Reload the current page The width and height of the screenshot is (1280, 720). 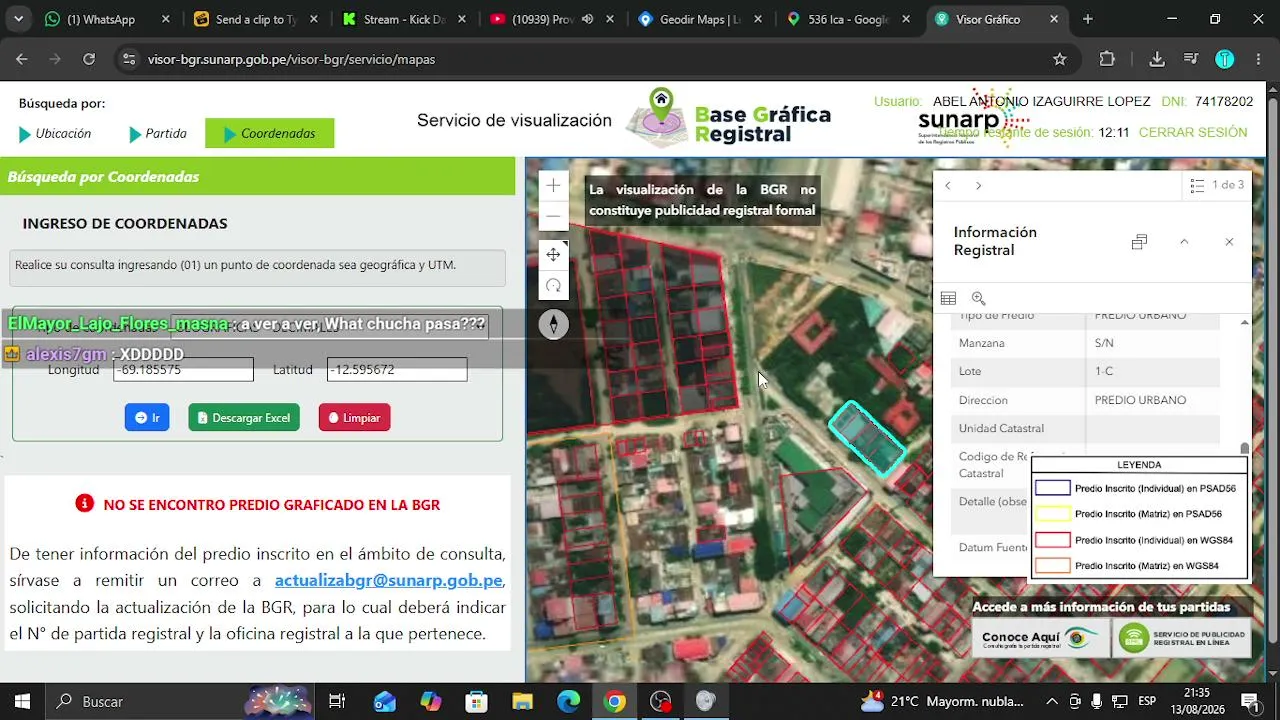(x=89, y=59)
